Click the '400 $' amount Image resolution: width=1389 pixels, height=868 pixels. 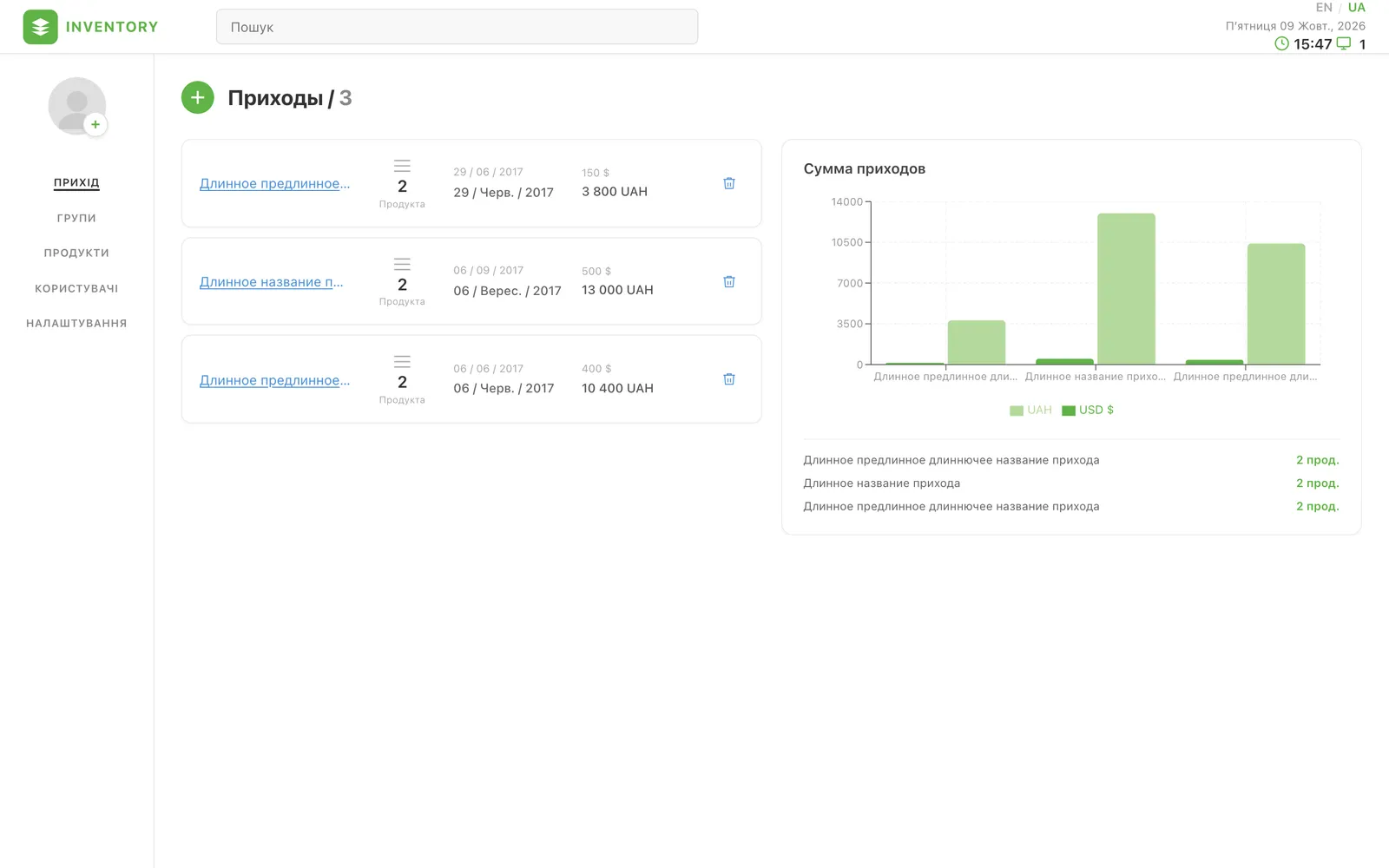(x=596, y=369)
